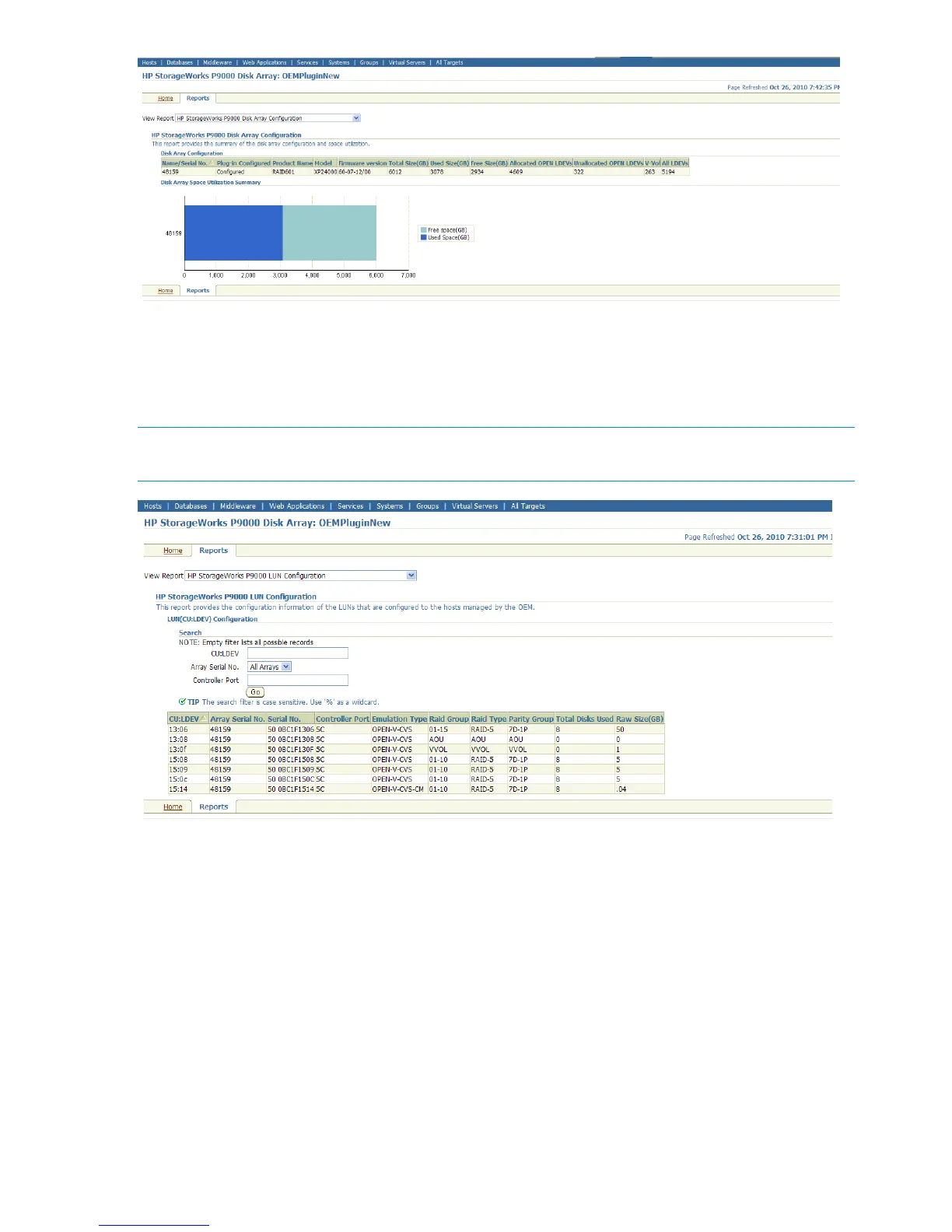Viewport: 952px width, 1232px height.
Task: Sort LUN table by Emulation Type header
Action: coord(399,719)
